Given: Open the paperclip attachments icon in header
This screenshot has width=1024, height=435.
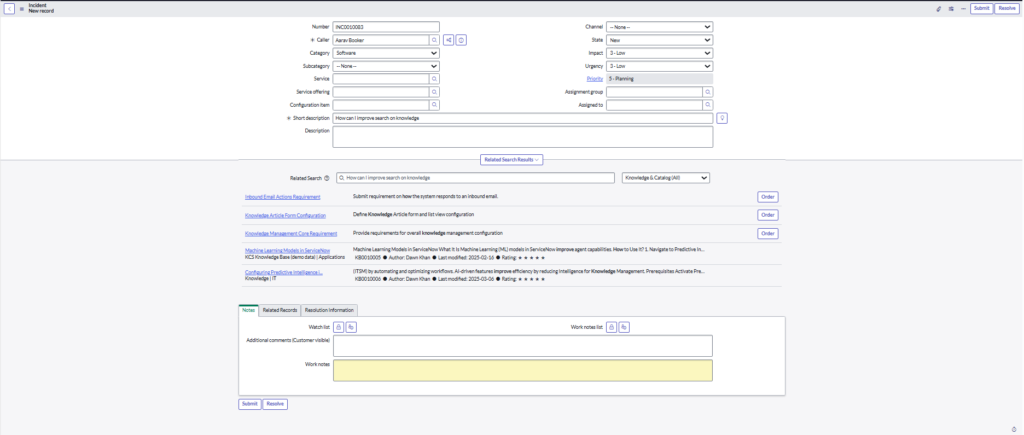Looking at the screenshot, I should pos(938,8).
